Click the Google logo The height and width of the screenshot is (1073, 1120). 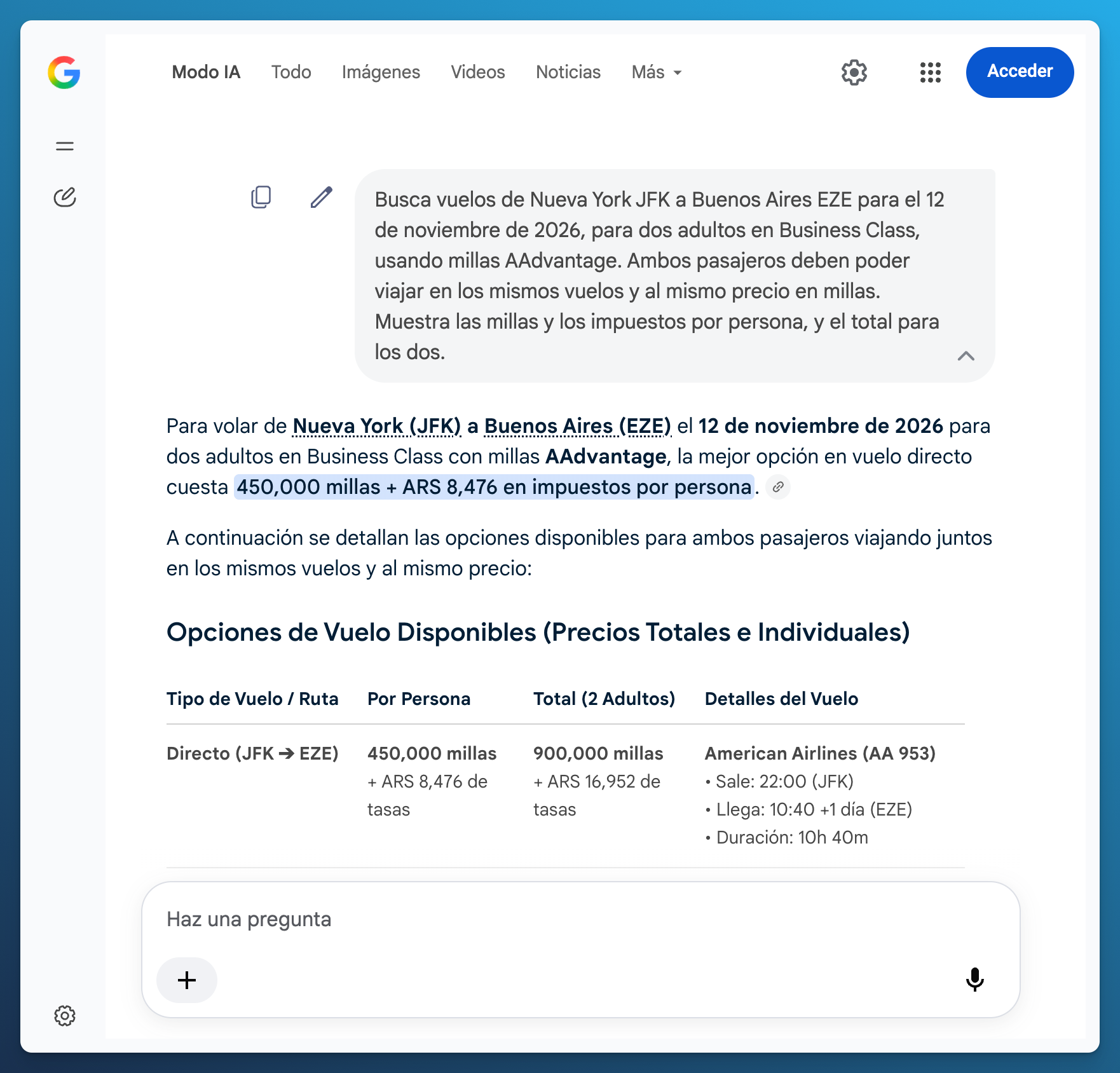tap(64, 72)
